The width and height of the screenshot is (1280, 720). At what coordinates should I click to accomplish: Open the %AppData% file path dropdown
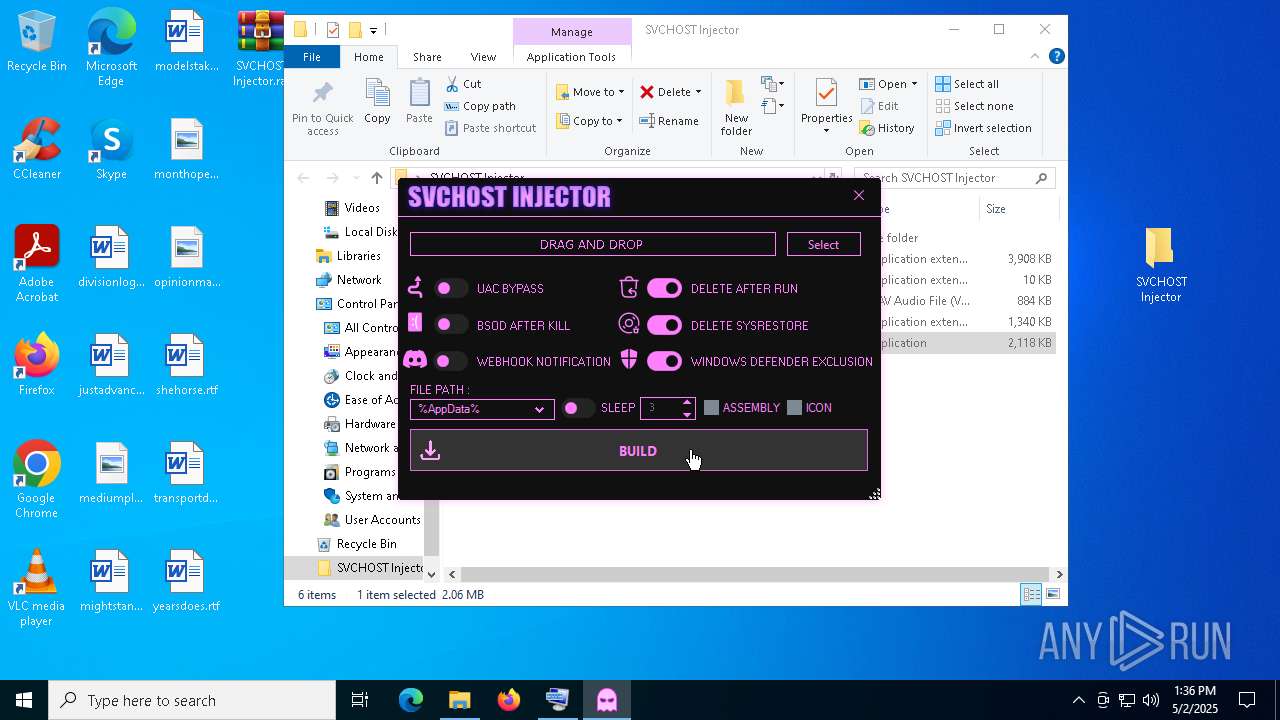pos(482,409)
